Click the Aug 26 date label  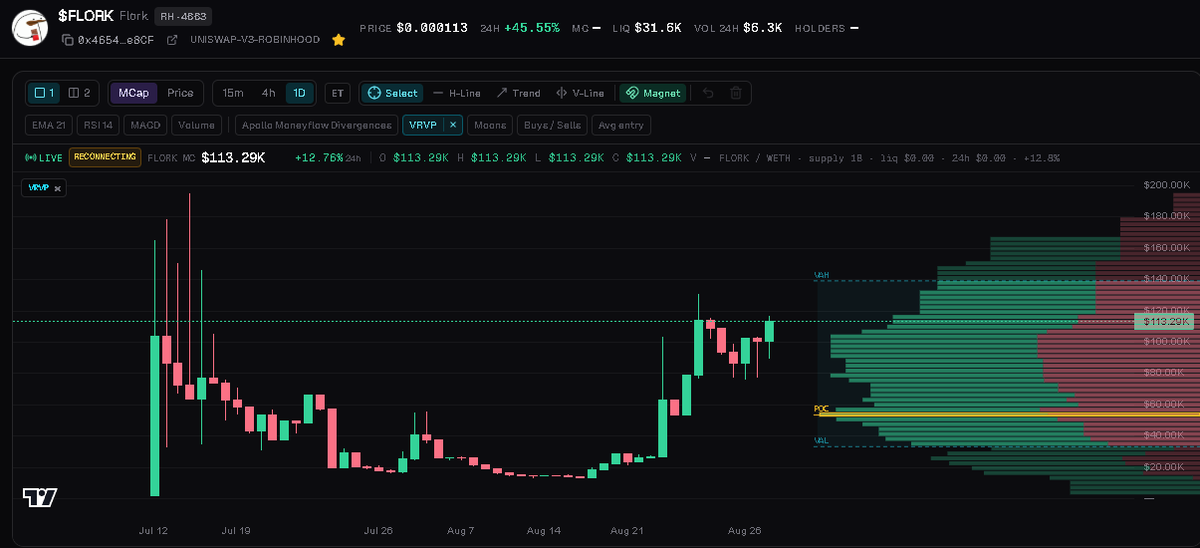tap(745, 531)
